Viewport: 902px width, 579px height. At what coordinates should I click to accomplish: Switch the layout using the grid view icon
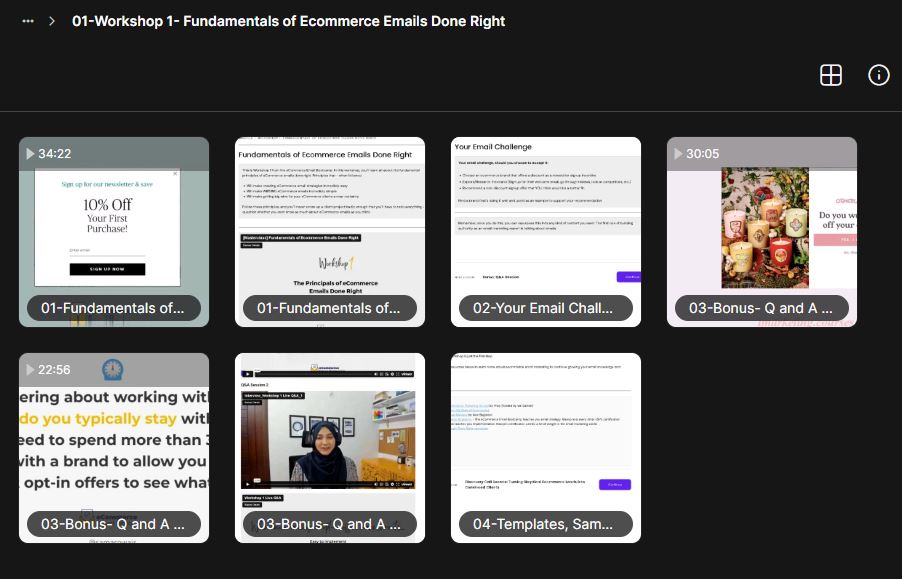click(831, 75)
